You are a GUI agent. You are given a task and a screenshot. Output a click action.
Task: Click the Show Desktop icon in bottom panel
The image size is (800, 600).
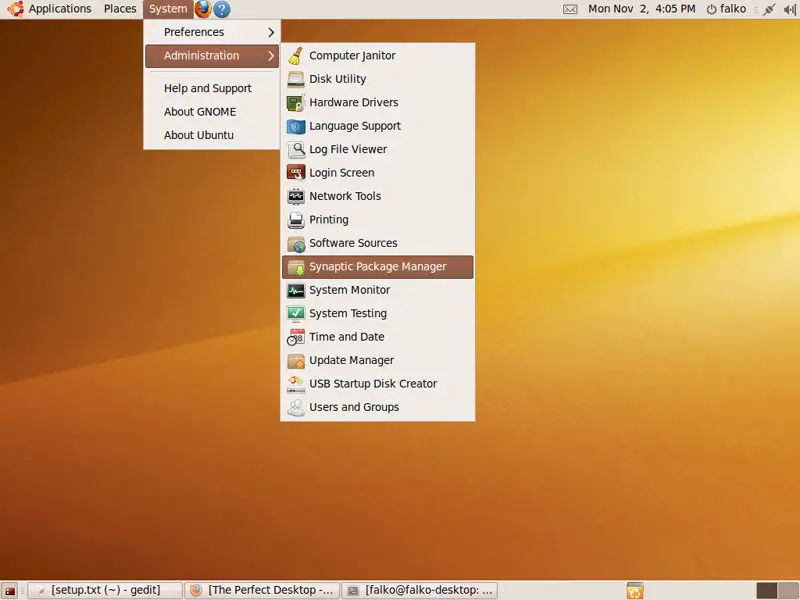10,590
